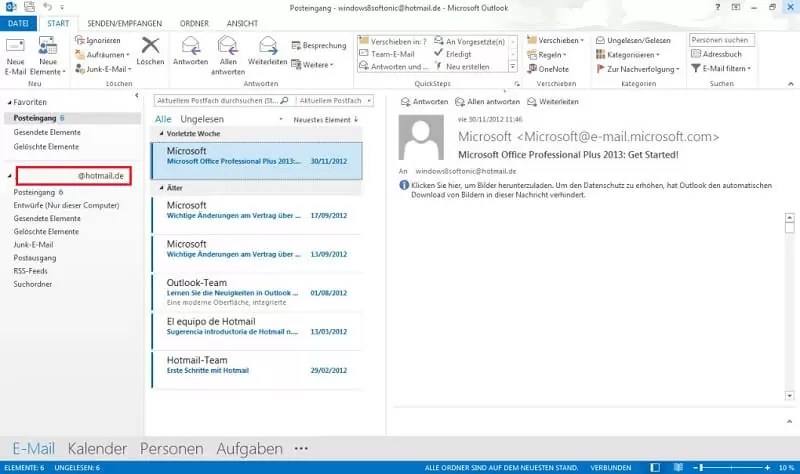The image size is (800, 474).
Task: Open the RSS-Feeds folder
Action: 30,271
